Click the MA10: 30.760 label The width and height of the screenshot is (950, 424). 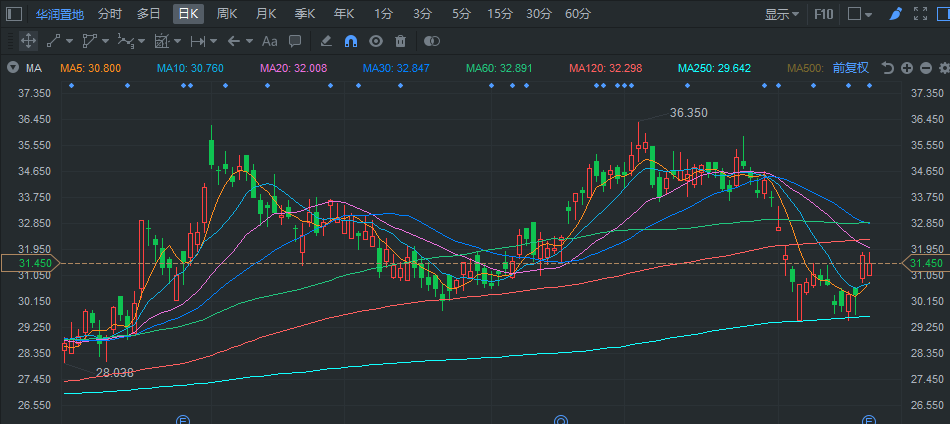(190, 68)
